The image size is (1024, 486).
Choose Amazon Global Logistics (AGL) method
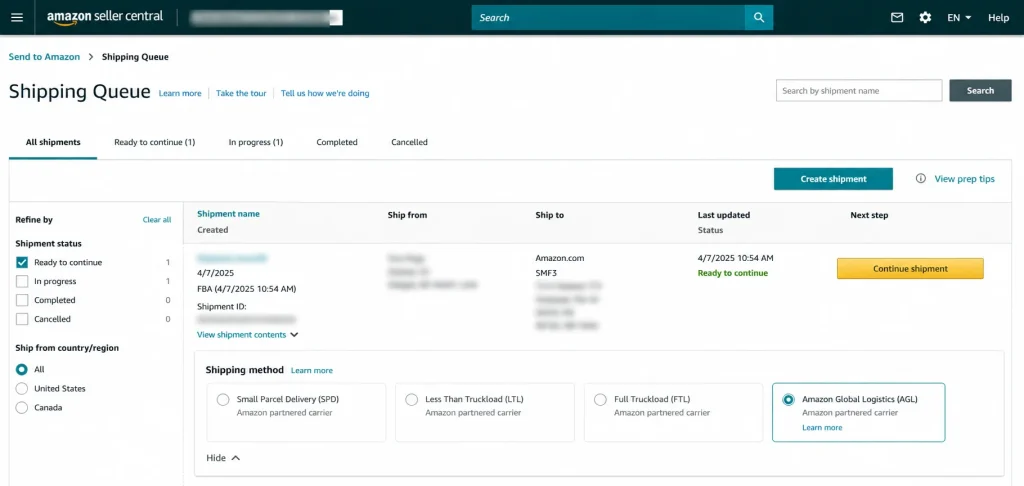click(789, 400)
